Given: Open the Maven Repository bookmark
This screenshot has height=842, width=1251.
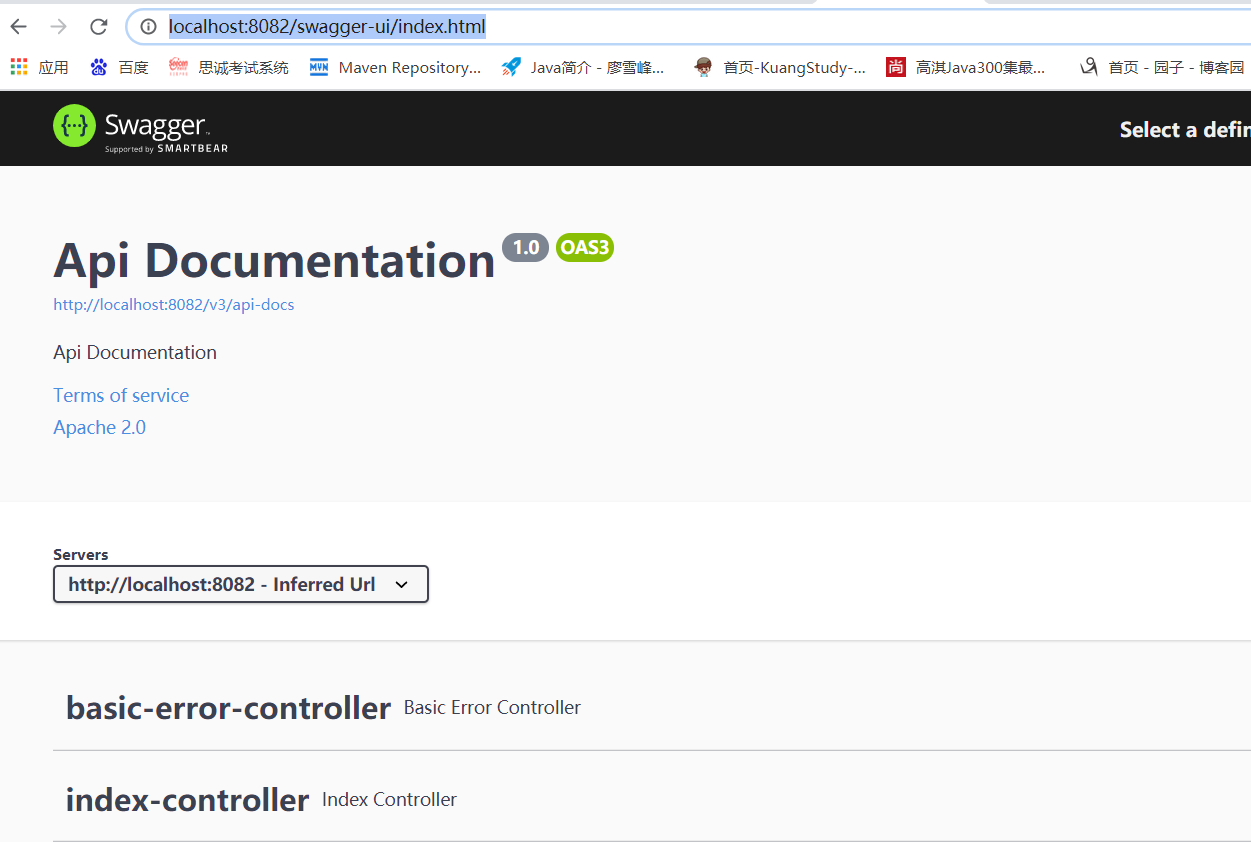Looking at the screenshot, I should tap(395, 67).
